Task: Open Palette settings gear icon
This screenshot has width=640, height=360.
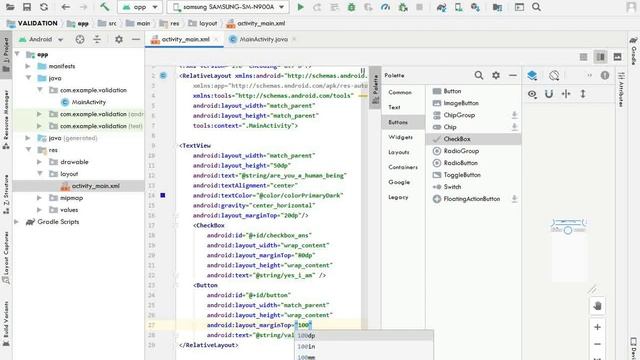Action: click(x=496, y=75)
